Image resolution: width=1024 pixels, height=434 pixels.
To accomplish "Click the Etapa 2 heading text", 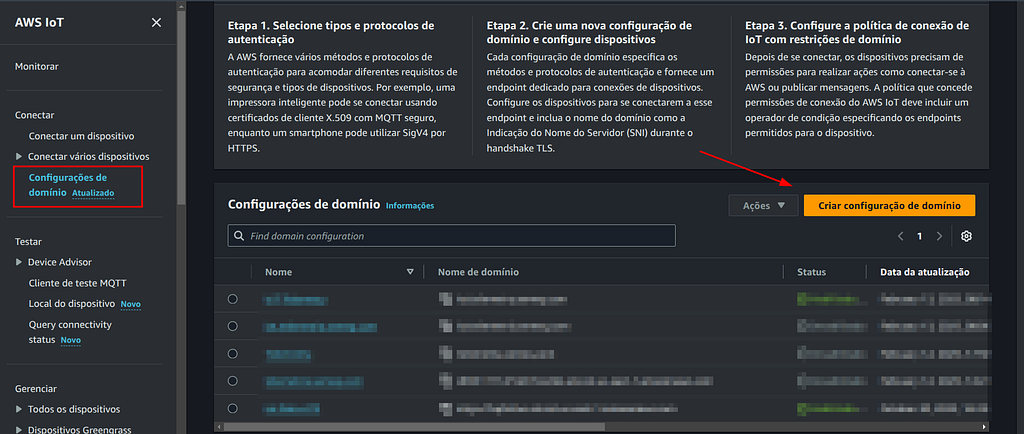I will tap(589, 33).
